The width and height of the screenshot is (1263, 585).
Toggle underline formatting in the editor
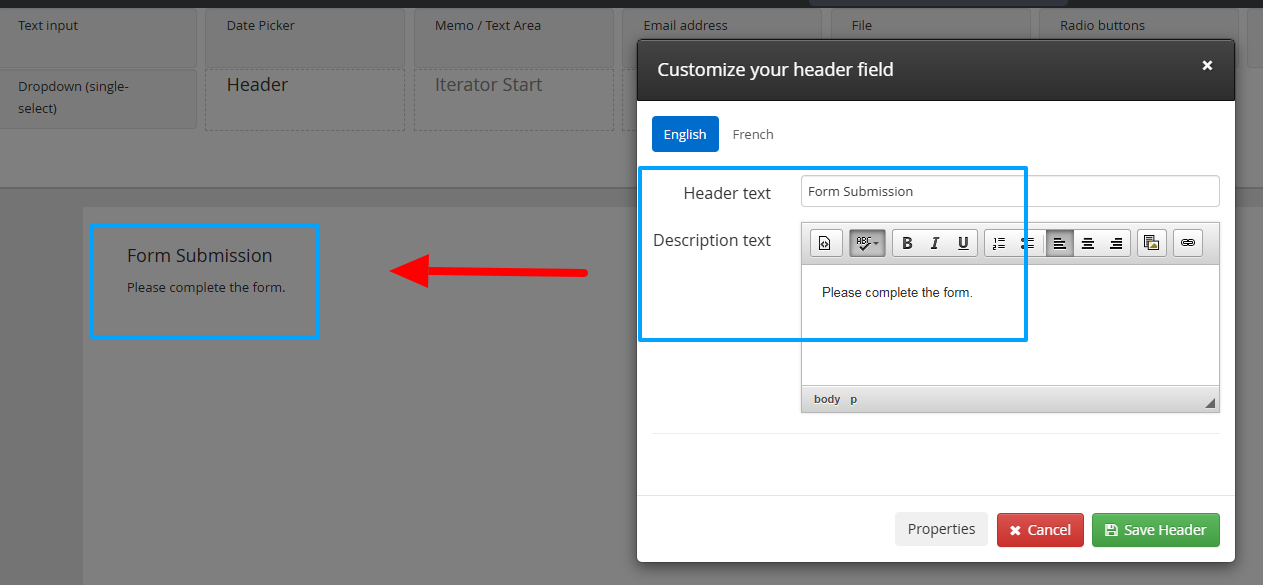pos(963,243)
